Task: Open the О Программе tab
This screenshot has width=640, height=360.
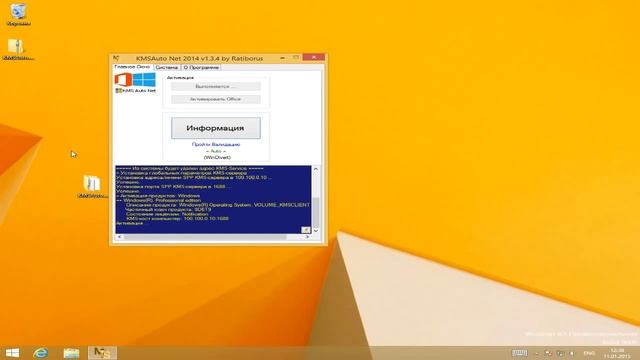Action: coord(201,67)
